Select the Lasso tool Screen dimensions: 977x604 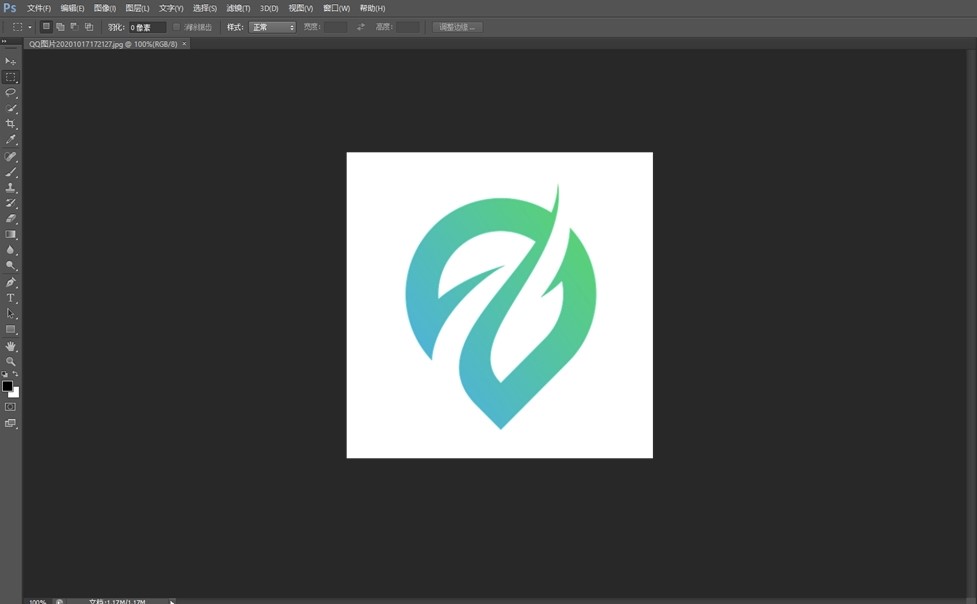point(10,92)
